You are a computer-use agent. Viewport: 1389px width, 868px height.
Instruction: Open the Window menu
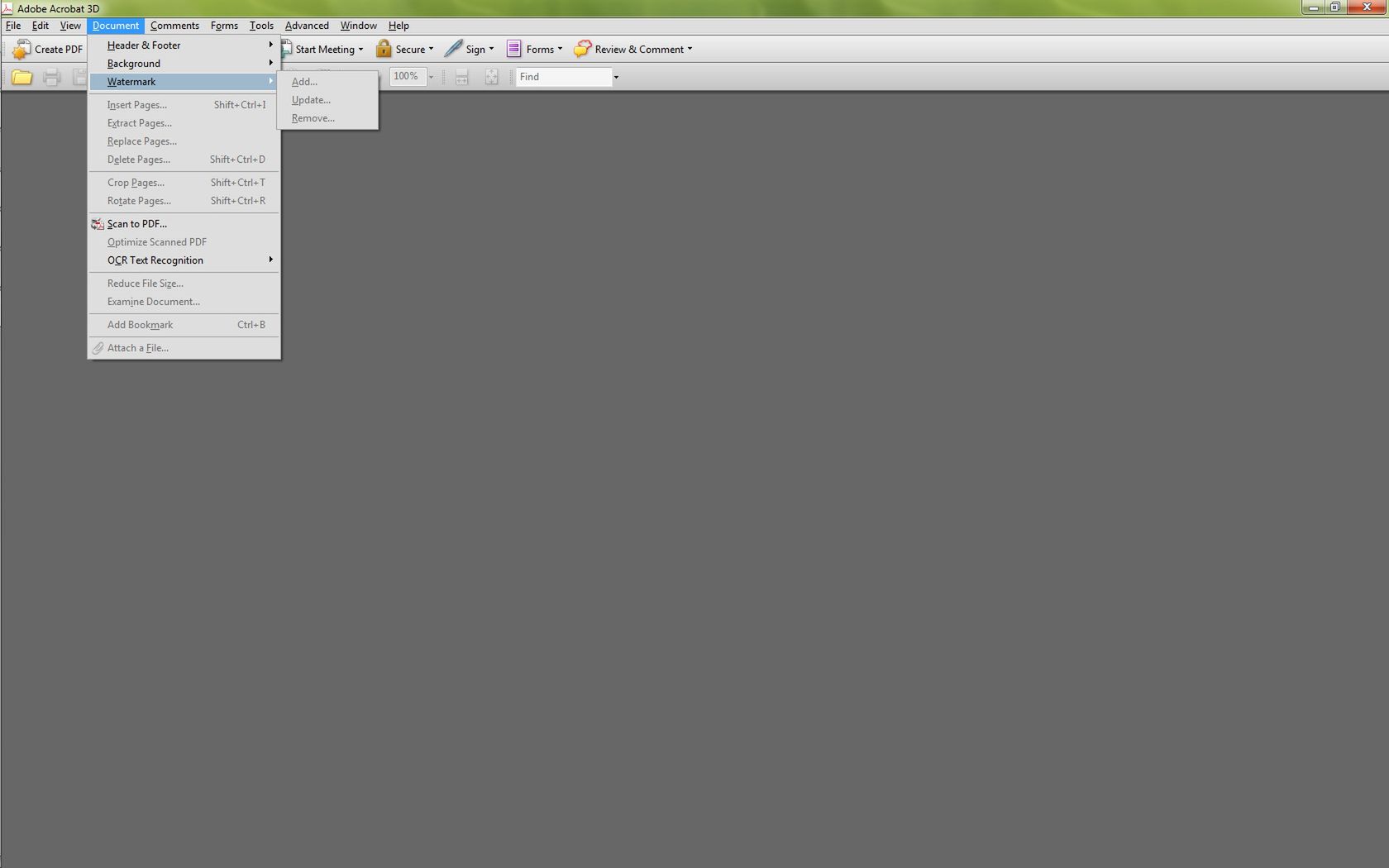coord(358,26)
